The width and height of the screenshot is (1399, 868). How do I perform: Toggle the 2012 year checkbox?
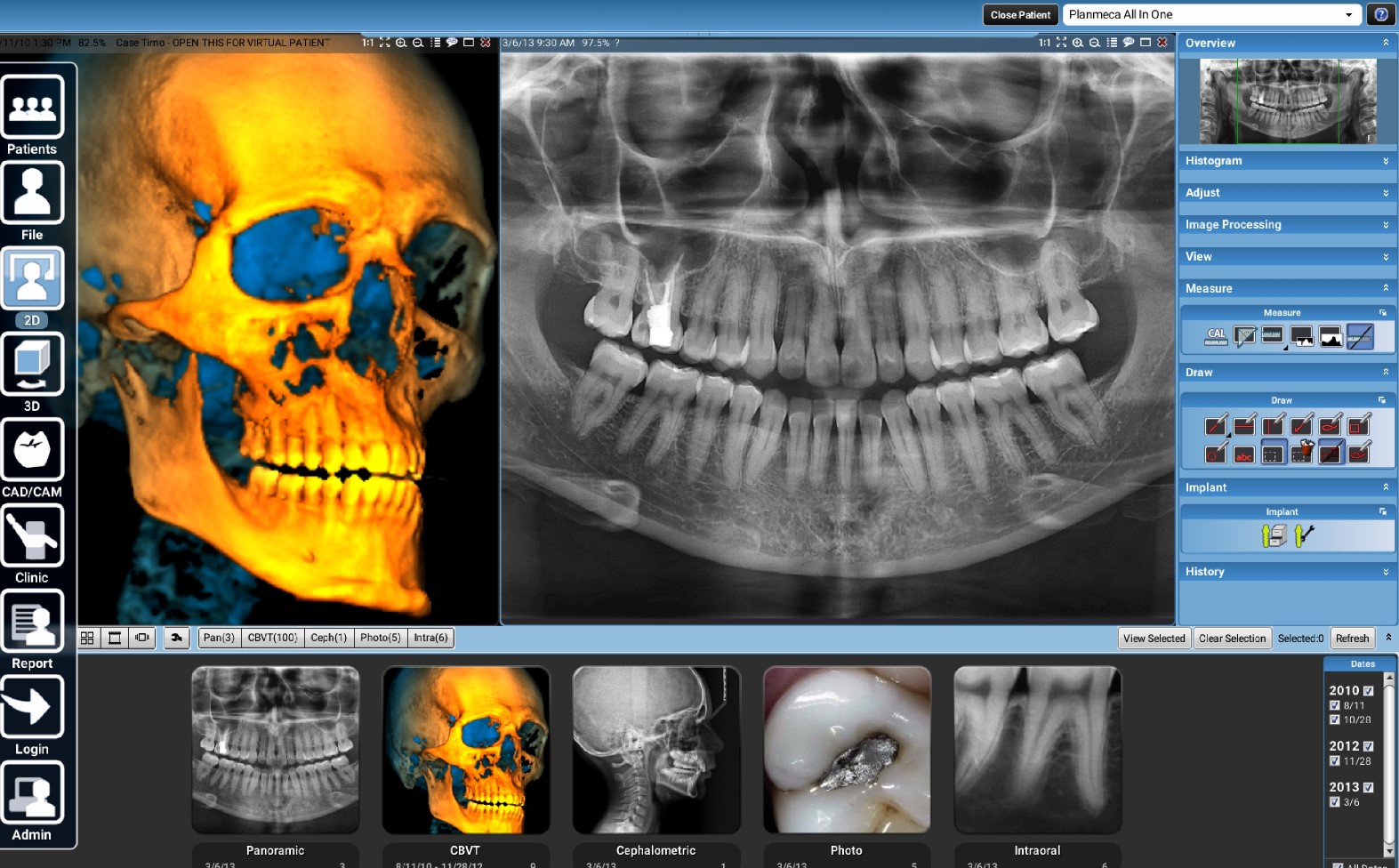[x=1368, y=746]
